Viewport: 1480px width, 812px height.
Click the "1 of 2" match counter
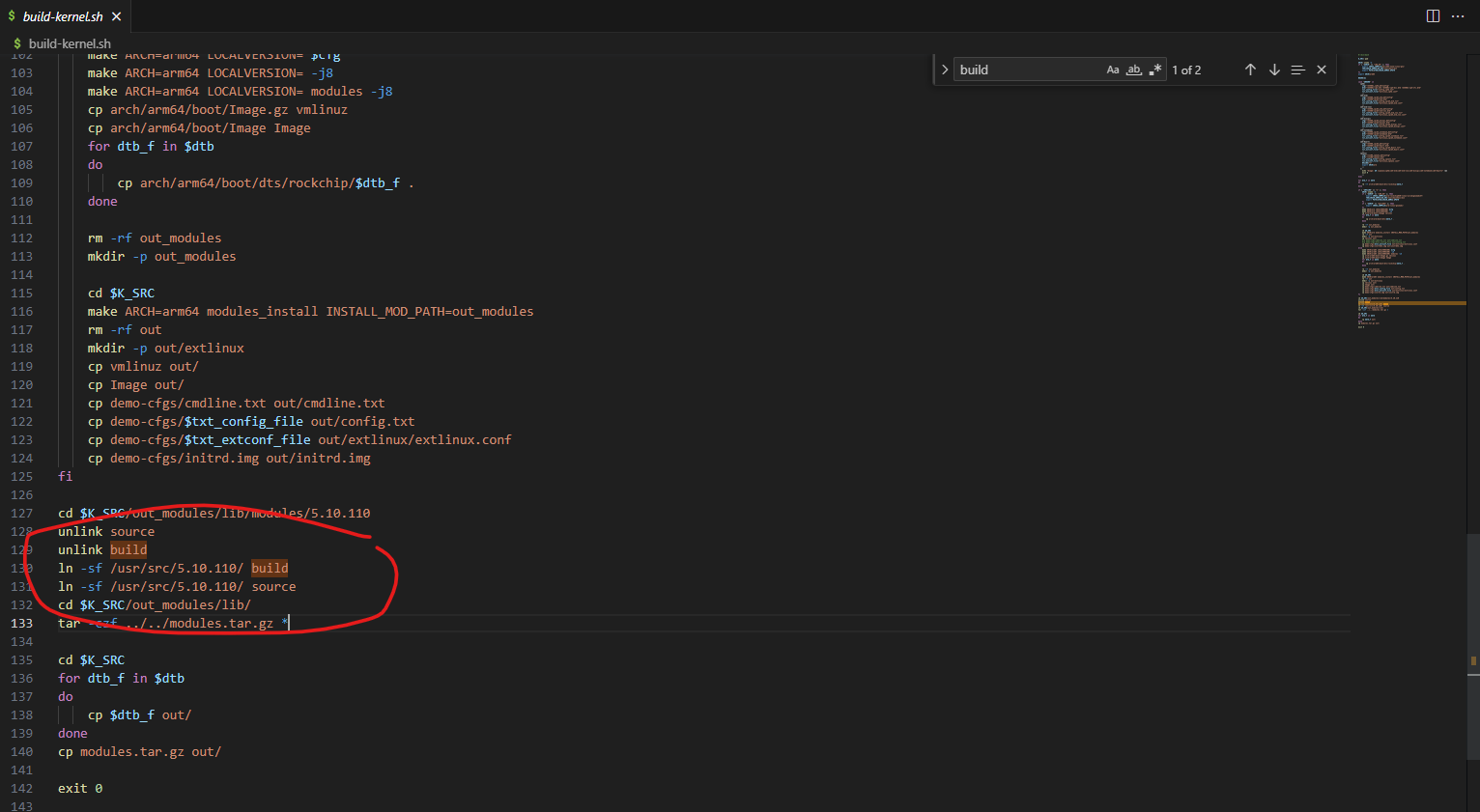tap(1186, 70)
